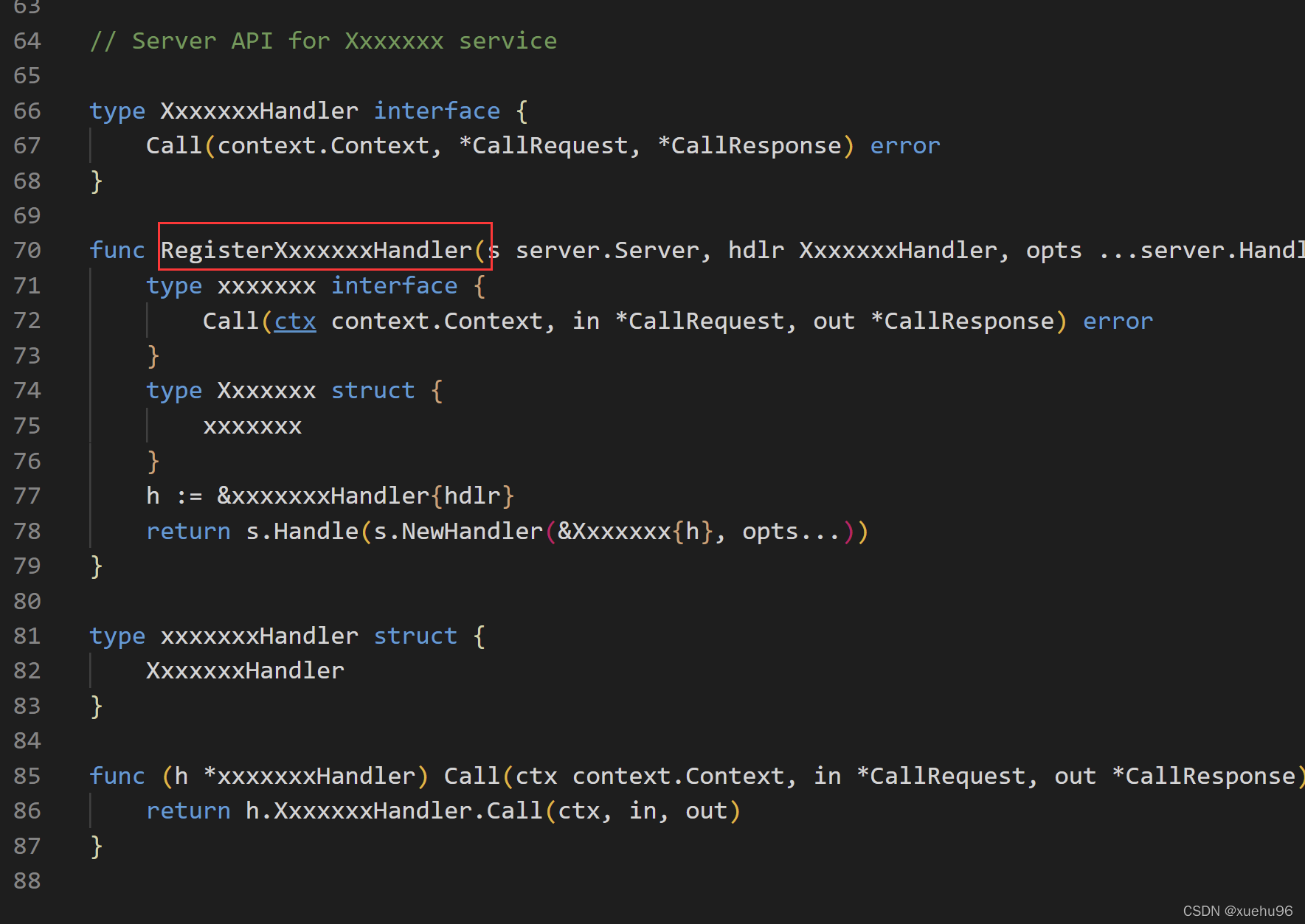Click the interface keyword on line 71
This screenshot has width=1305, height=924.
point(394,285)
